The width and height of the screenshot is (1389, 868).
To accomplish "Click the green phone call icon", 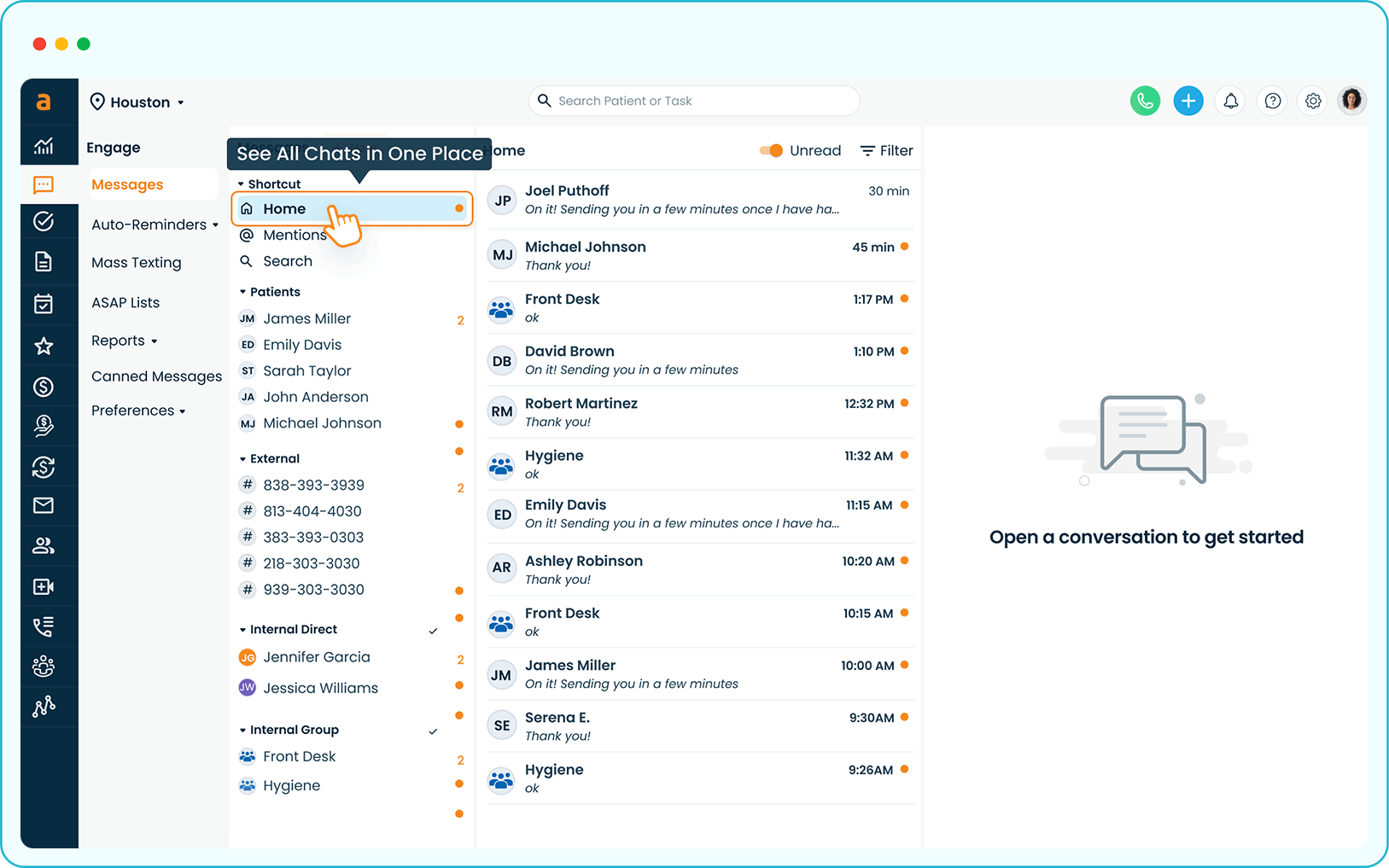I will click(1145, 101).
